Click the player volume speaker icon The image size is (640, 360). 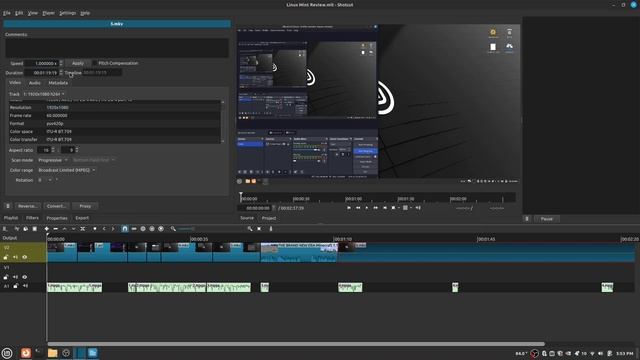coord(418,208)
